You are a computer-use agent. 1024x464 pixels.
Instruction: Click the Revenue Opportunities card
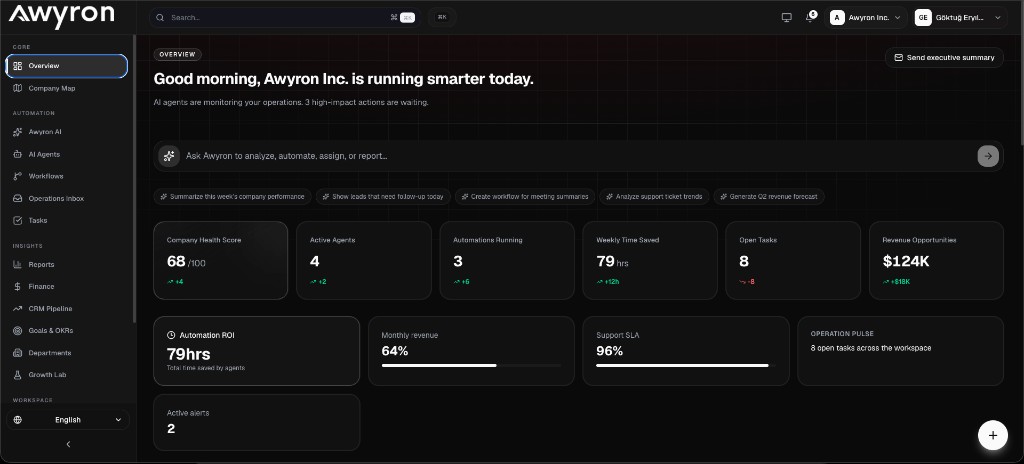[936, 261]
